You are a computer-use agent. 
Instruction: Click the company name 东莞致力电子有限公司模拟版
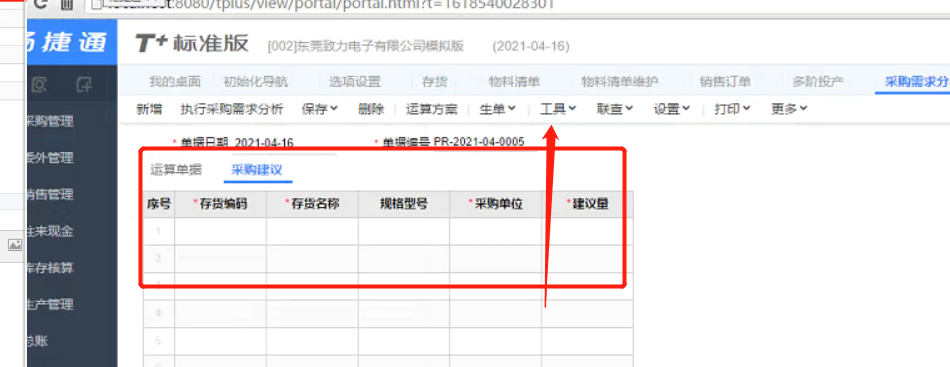(x=380, y=47)
